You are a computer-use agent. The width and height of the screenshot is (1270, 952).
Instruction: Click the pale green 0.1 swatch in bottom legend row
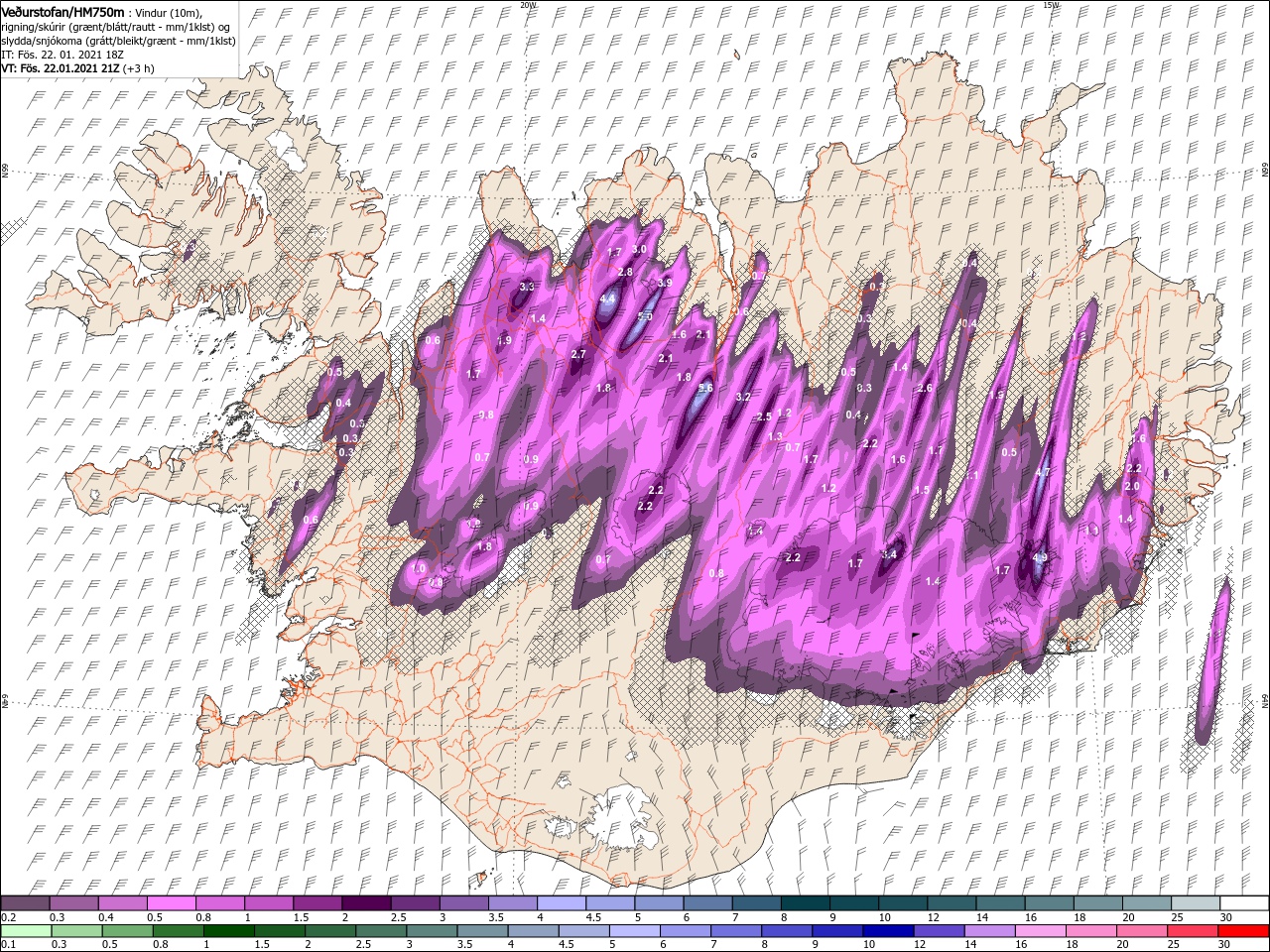26,931
